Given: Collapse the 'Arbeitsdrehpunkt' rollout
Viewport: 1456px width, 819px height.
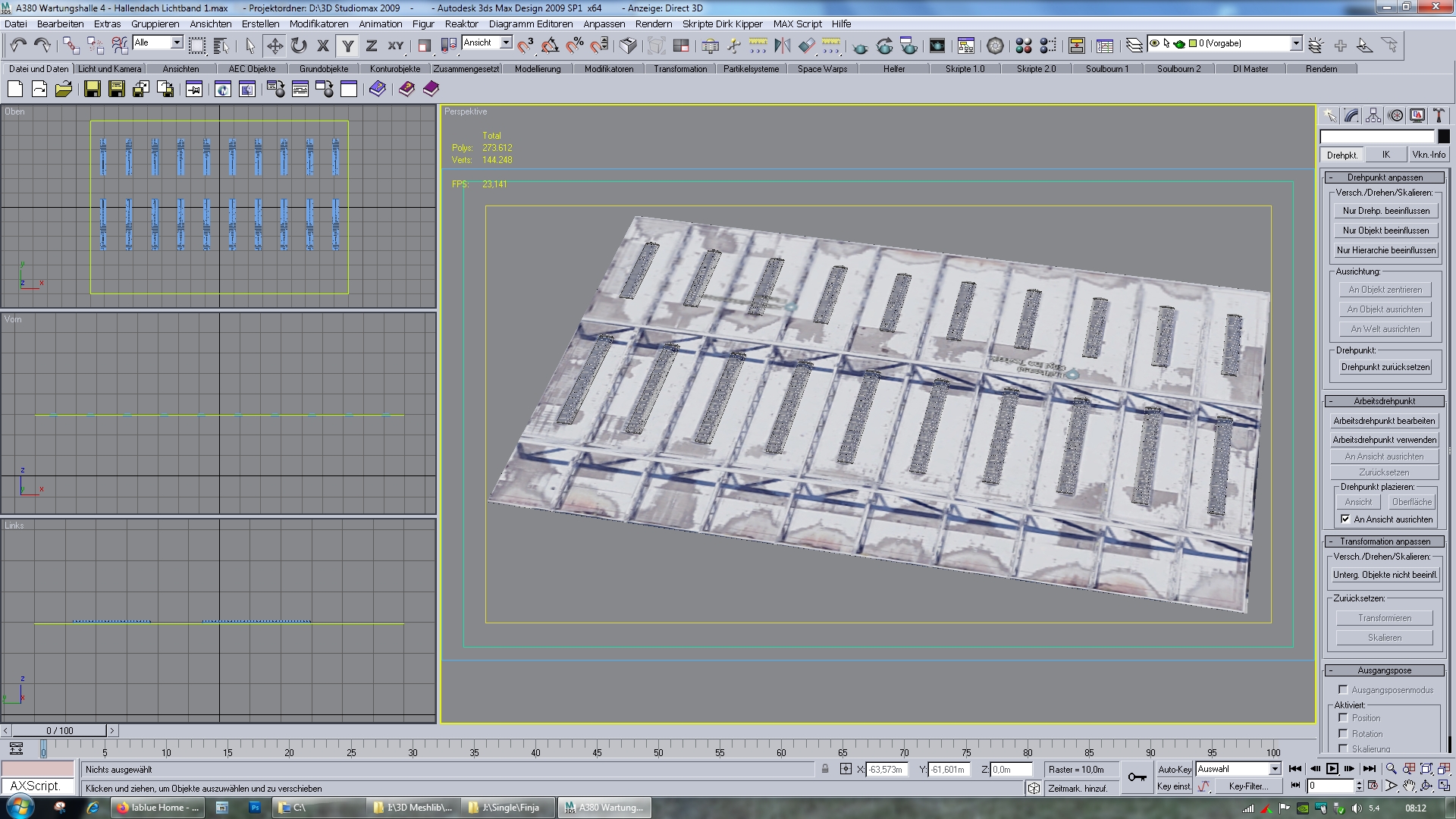Looking at the screenshot, I should tap(1384, 401).
